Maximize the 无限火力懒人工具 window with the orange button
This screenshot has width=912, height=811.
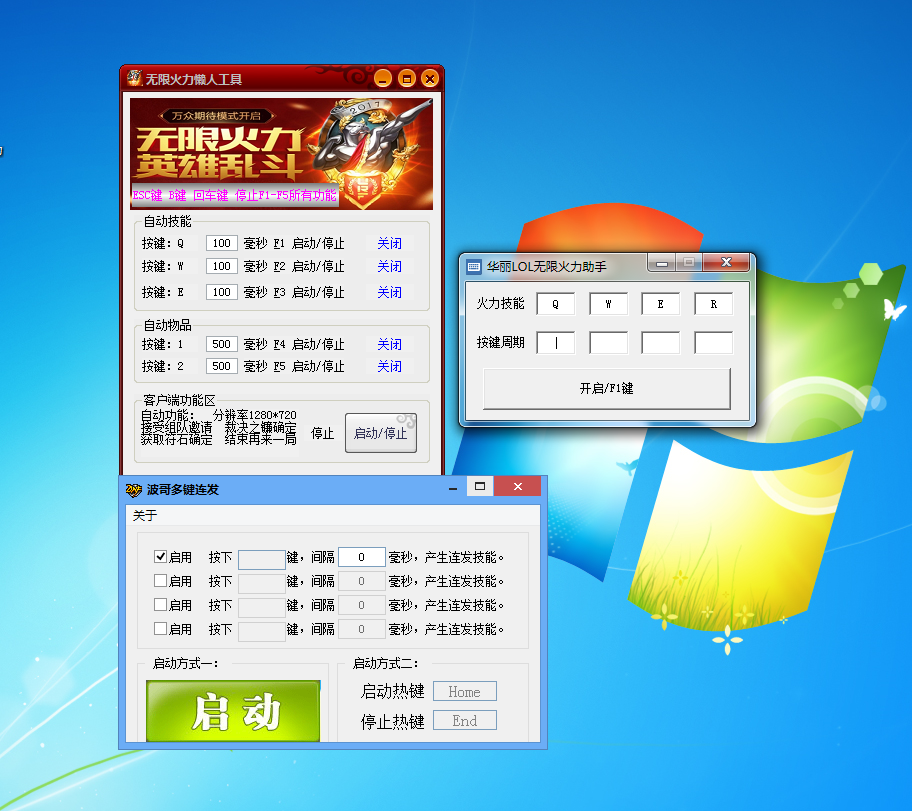tap(407, 78)
